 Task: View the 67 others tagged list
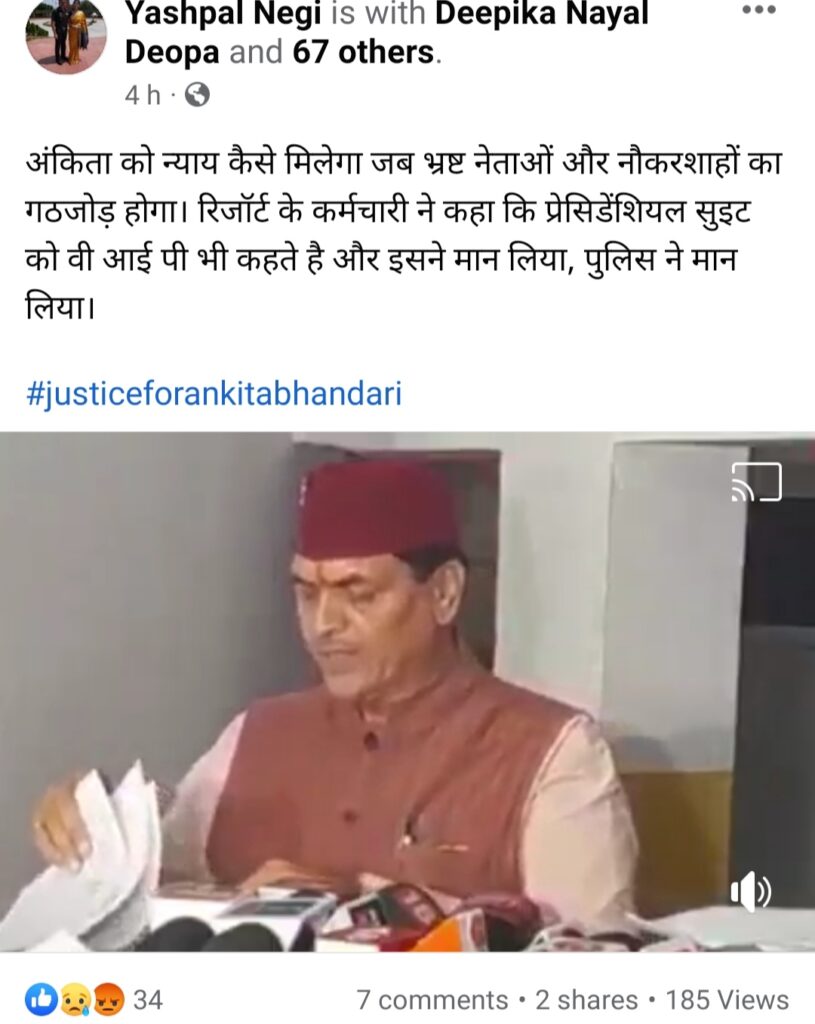click(363, 52)
